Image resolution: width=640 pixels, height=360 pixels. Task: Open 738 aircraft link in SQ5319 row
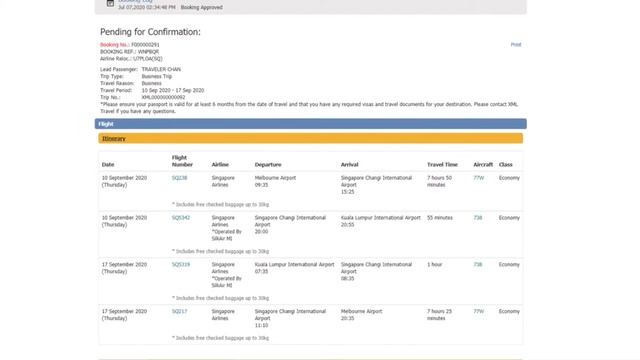tap(478, 264)
